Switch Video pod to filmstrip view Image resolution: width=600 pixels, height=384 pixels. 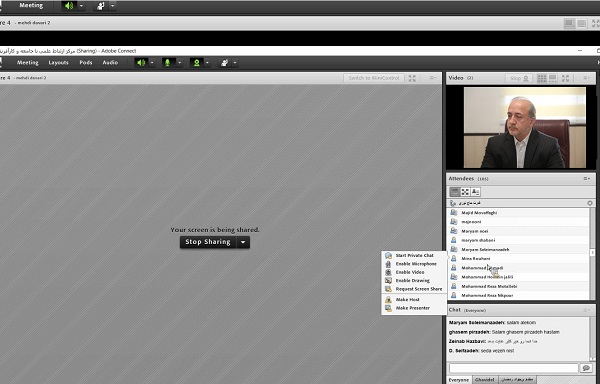(x=553, y=78)
